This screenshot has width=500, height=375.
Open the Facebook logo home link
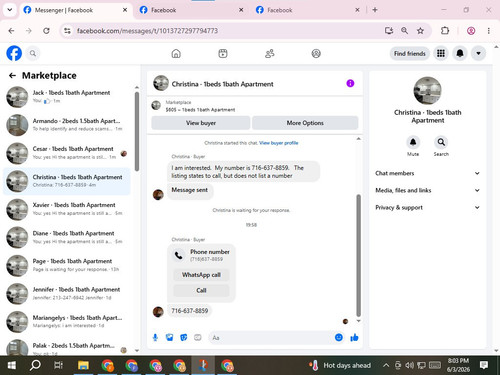click(x=14, y=53)
